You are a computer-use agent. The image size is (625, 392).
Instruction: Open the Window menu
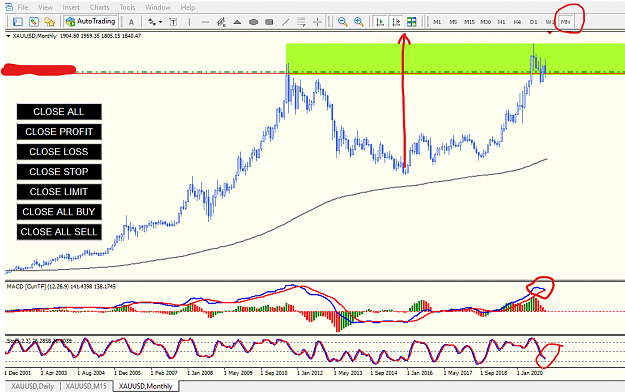(158, 7)
